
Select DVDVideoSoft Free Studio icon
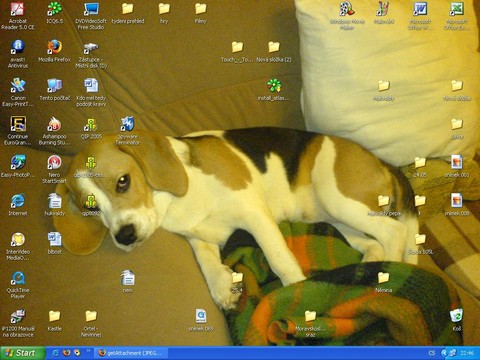point(91,15)
